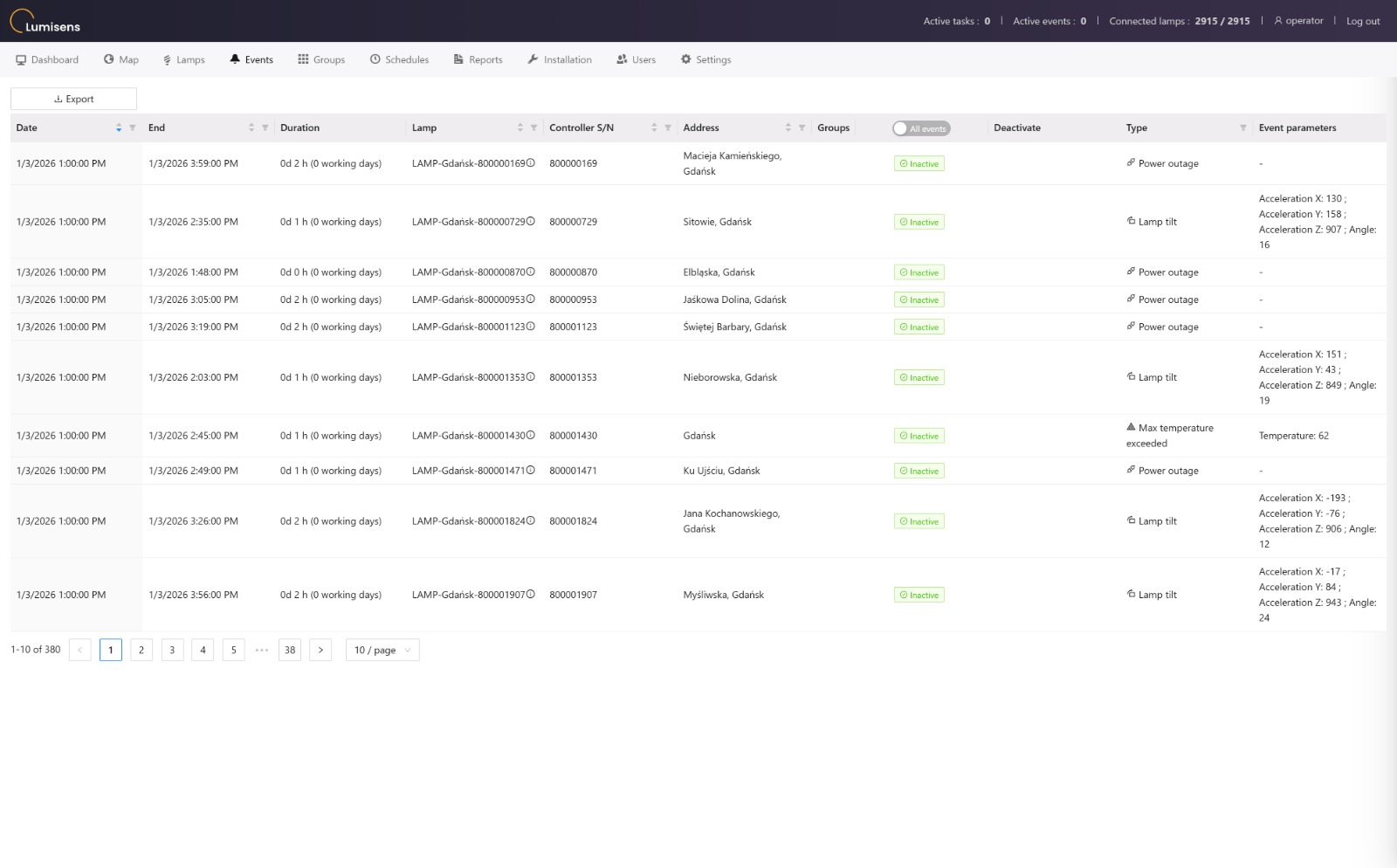Image resolution: width=1397 pixels, height=868 pixels.
Task: Open info icon for LAMP-Gdańsk-800000169
Action: click(x=530, y=162)
